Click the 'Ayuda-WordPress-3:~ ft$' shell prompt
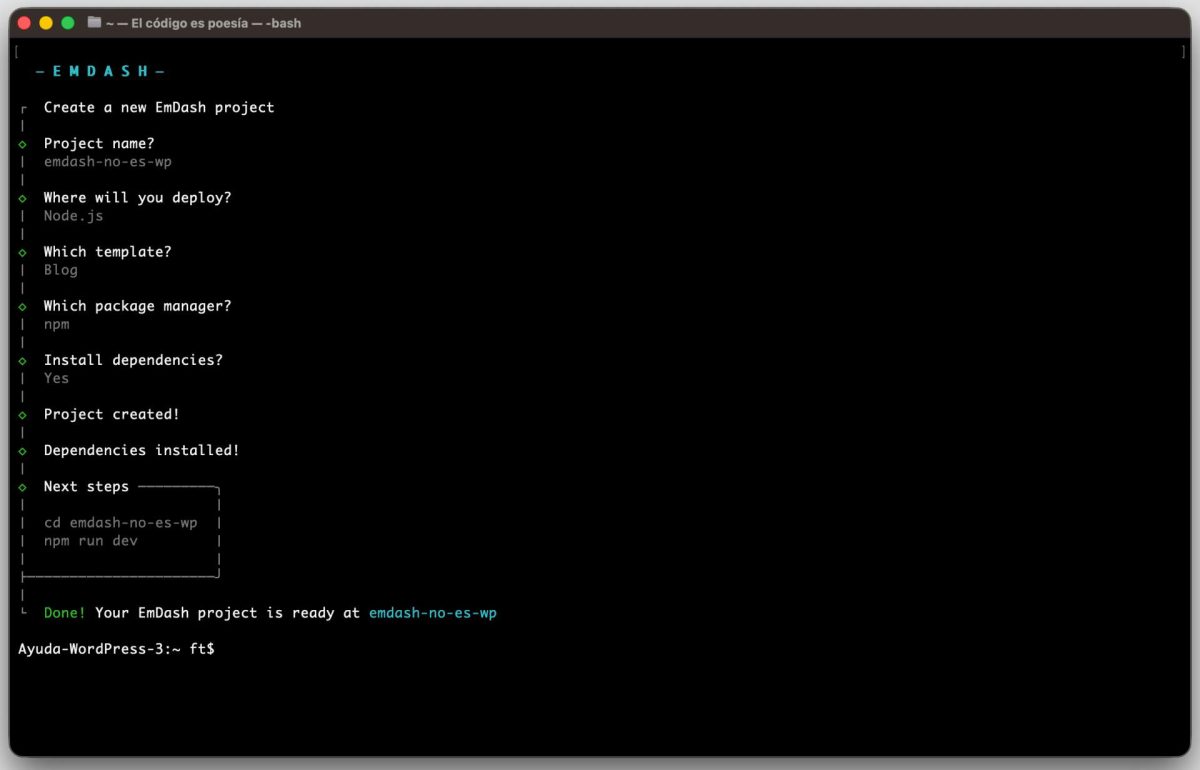Image resolution: width=1200 pixels, height=770 pixels. (x=116, y=649)
